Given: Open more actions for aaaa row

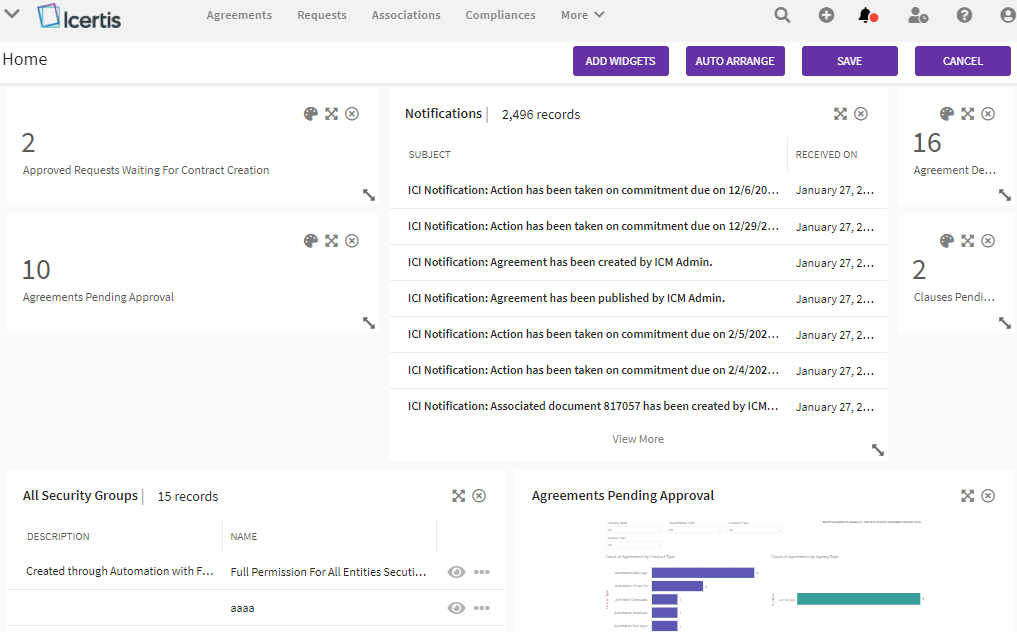Looking at the screenshot, I should 482,608.
